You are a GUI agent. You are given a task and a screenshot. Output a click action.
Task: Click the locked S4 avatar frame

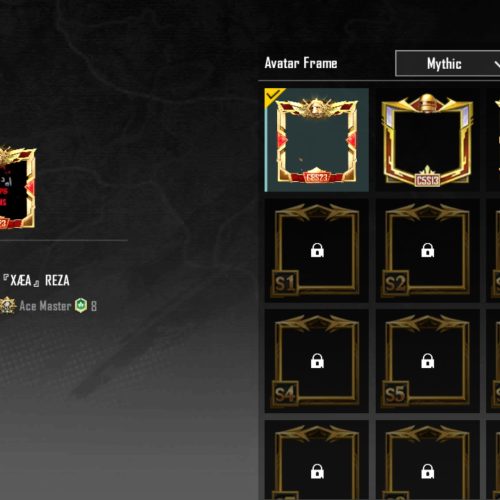[x=317, y=361]
